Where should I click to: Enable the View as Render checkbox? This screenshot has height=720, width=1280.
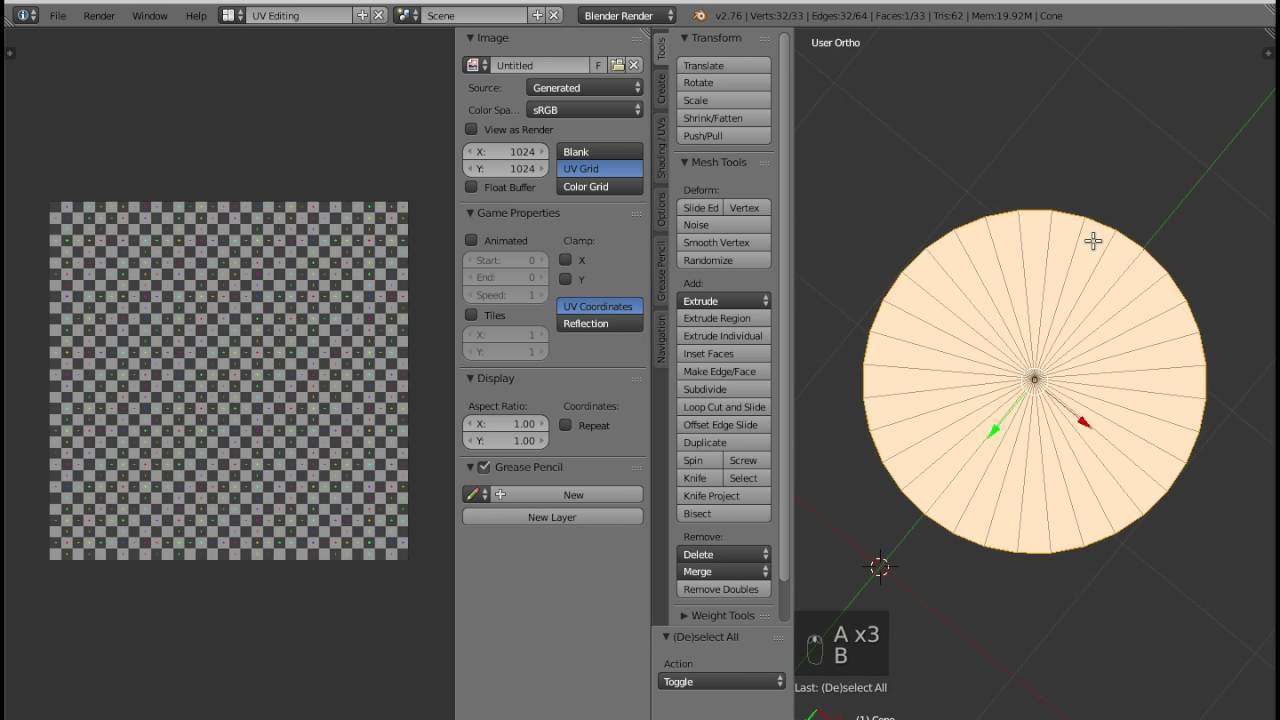tap(471, 129)
